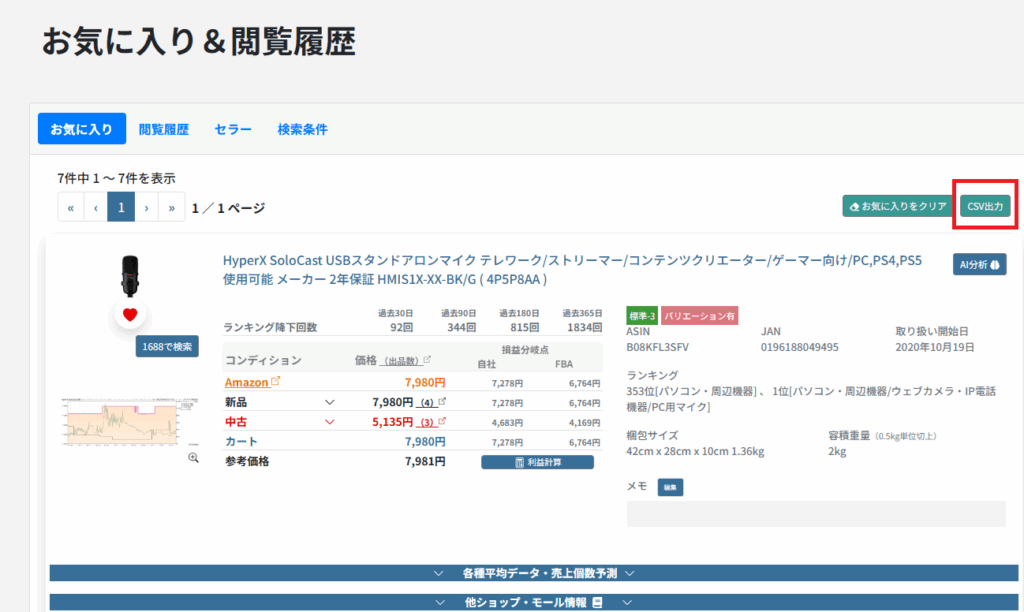Go to last page with » button
The width and height of the screenshot is (1024, 612).
click(172, 207)
